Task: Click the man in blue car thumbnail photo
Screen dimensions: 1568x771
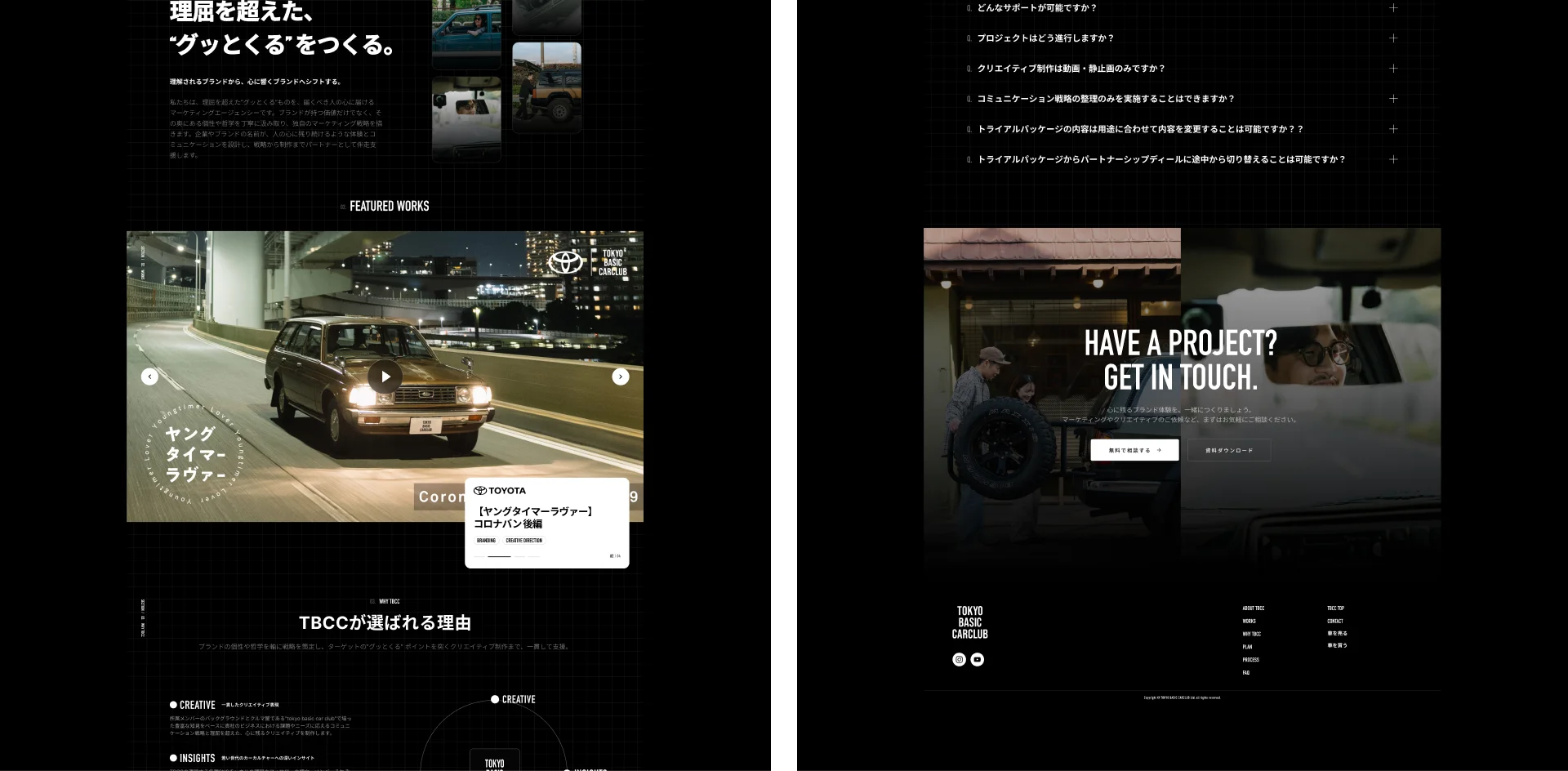Action: (x=466, y=33)
